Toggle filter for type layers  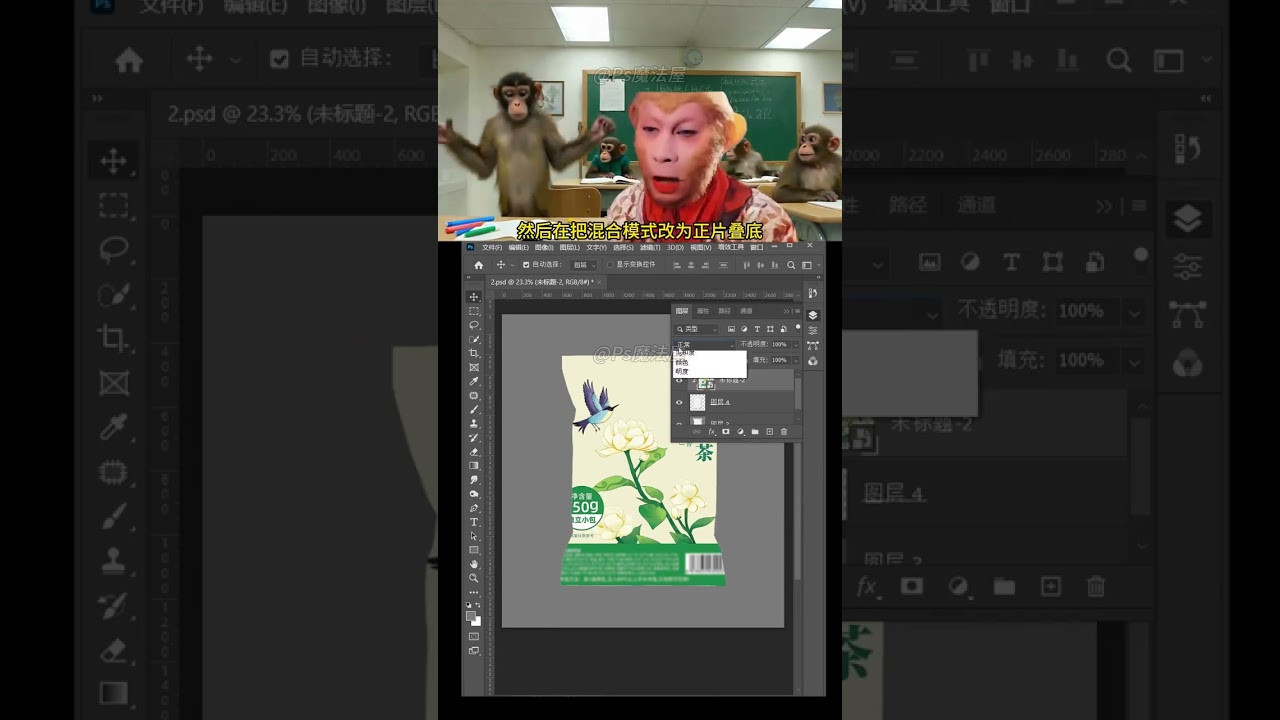pos(757,329)
